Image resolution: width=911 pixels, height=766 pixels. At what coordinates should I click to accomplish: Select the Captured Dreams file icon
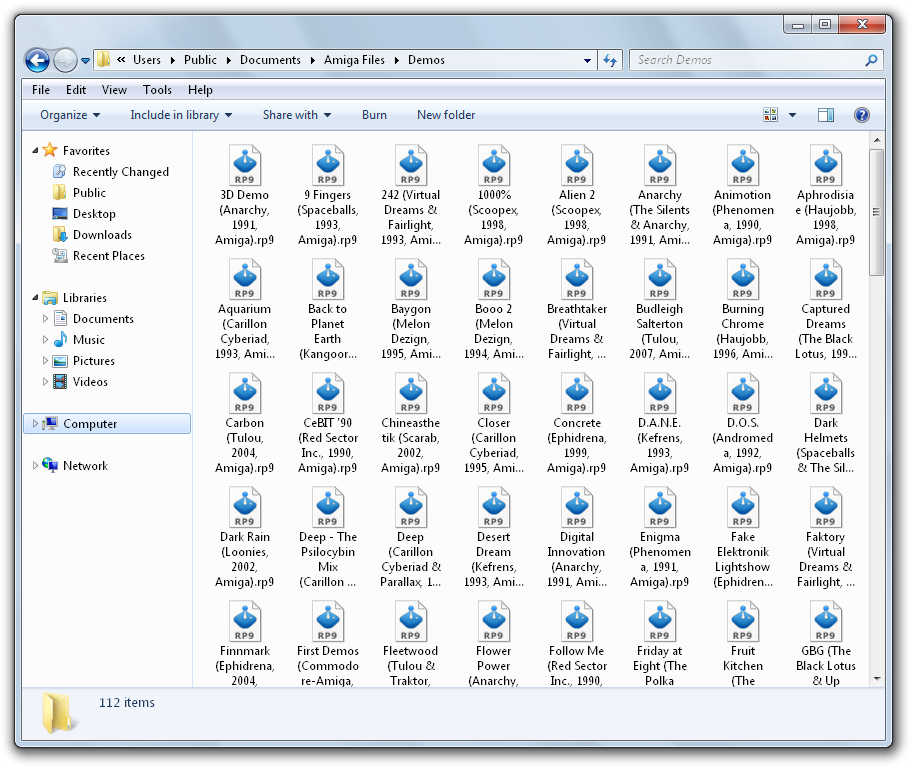pyautogui.click(x=826, y=280)
